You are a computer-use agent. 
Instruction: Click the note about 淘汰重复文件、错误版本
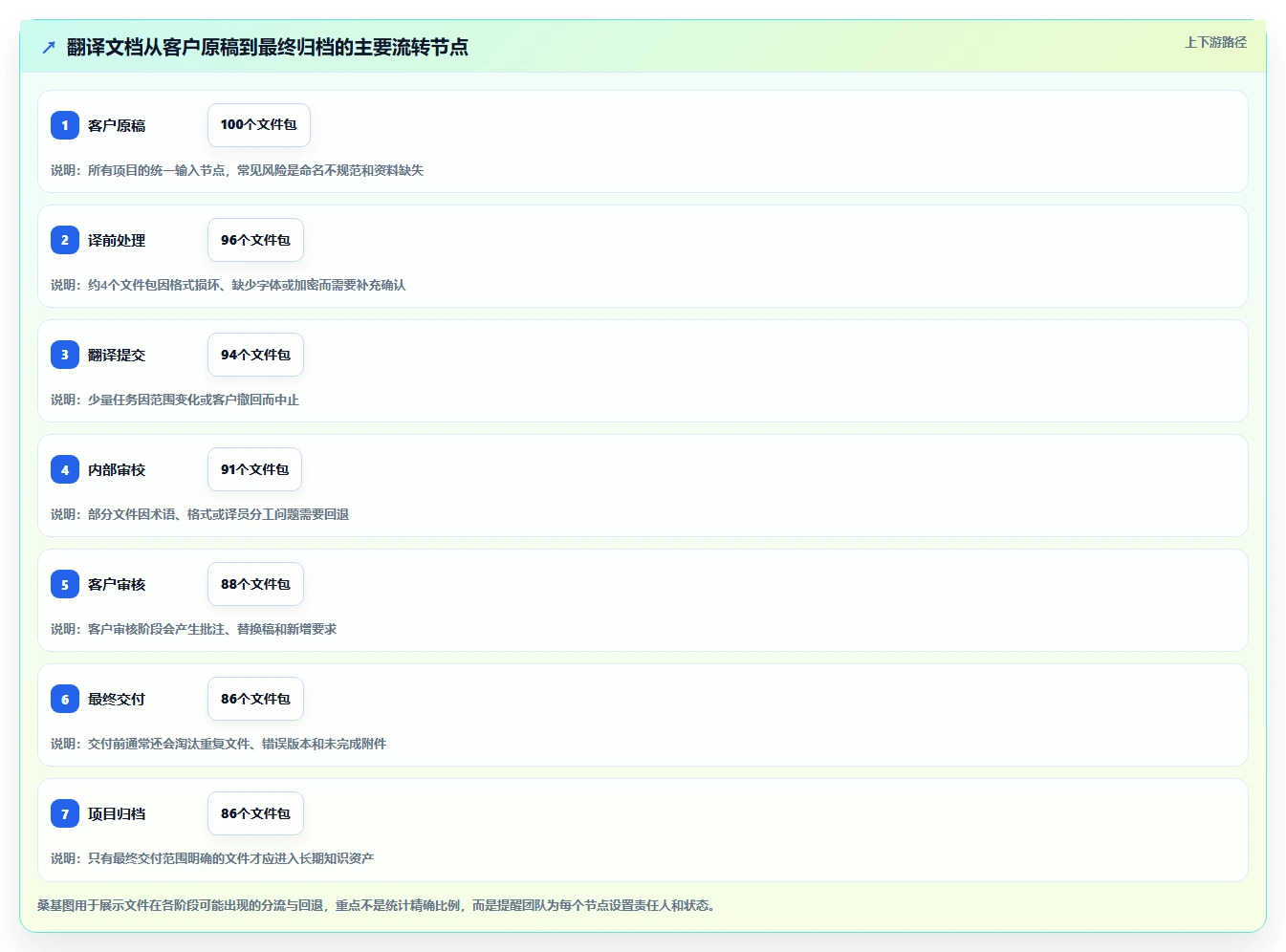[x=219, y=744]
